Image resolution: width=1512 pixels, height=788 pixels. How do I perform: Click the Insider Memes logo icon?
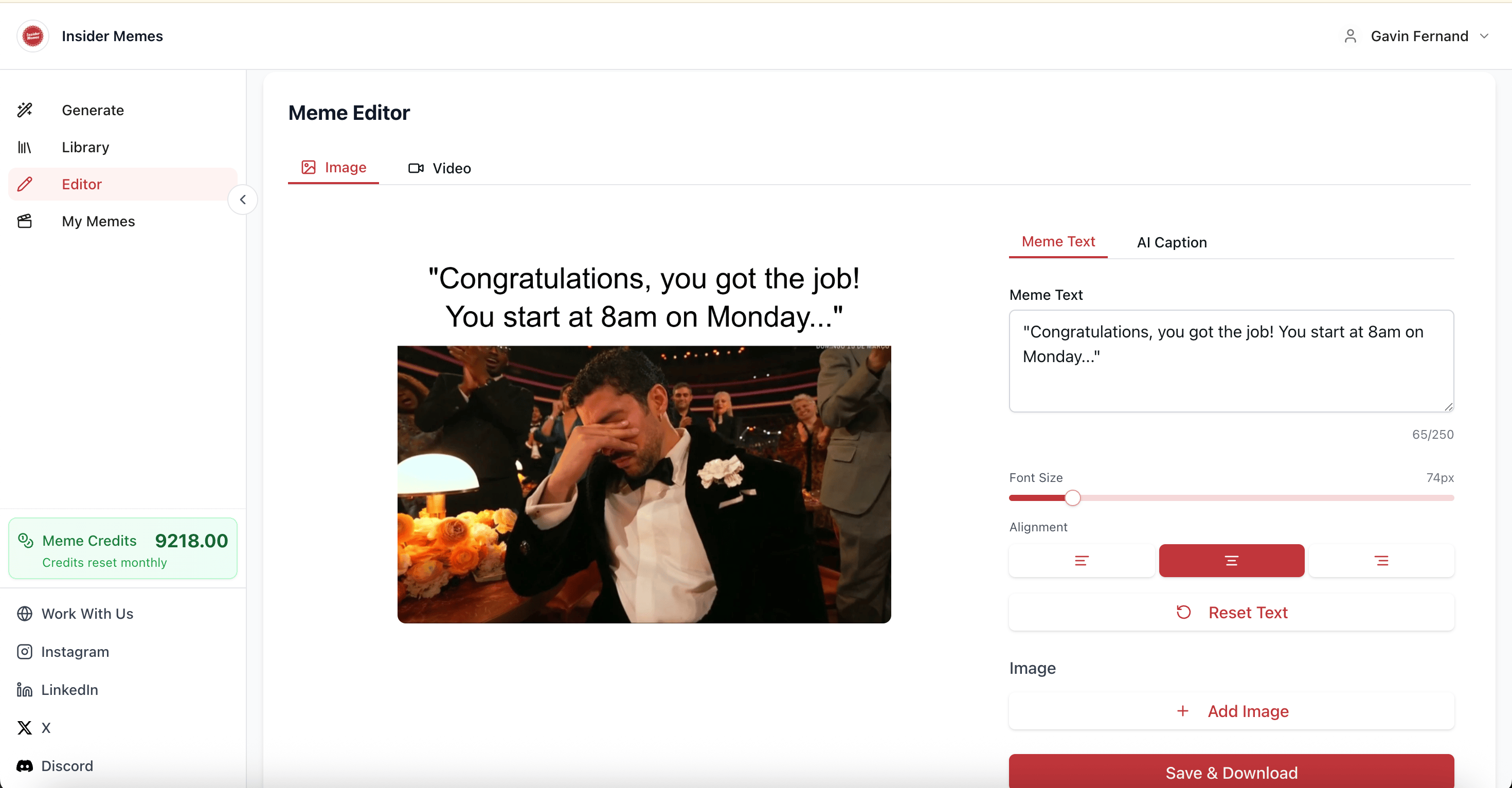pyautogui.click(x=33, y=37)
